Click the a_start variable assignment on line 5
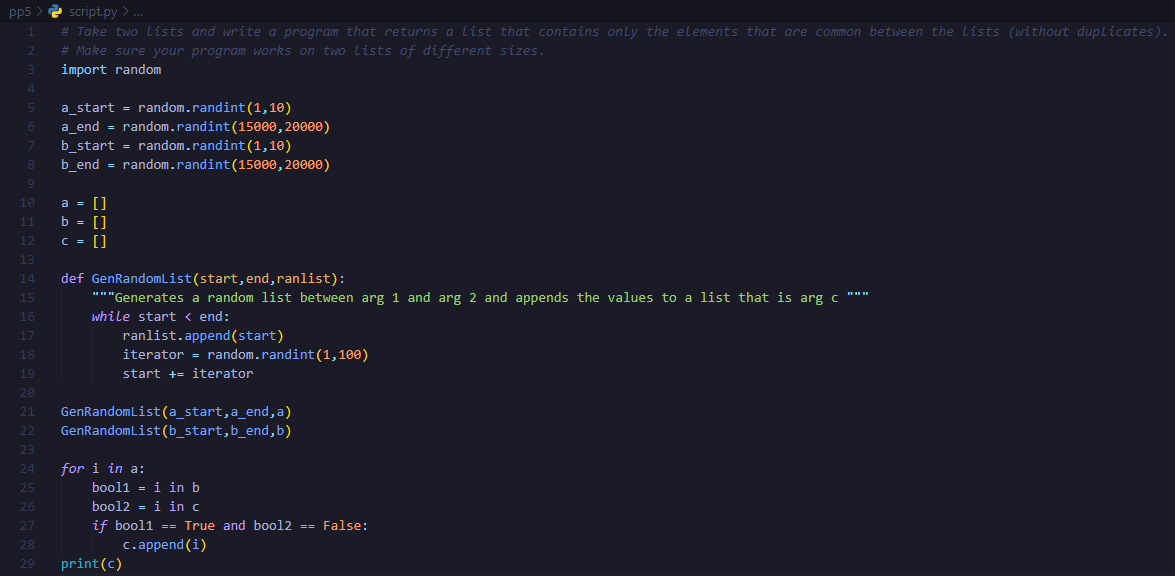 pyautogui.click(x=88, y=107)
